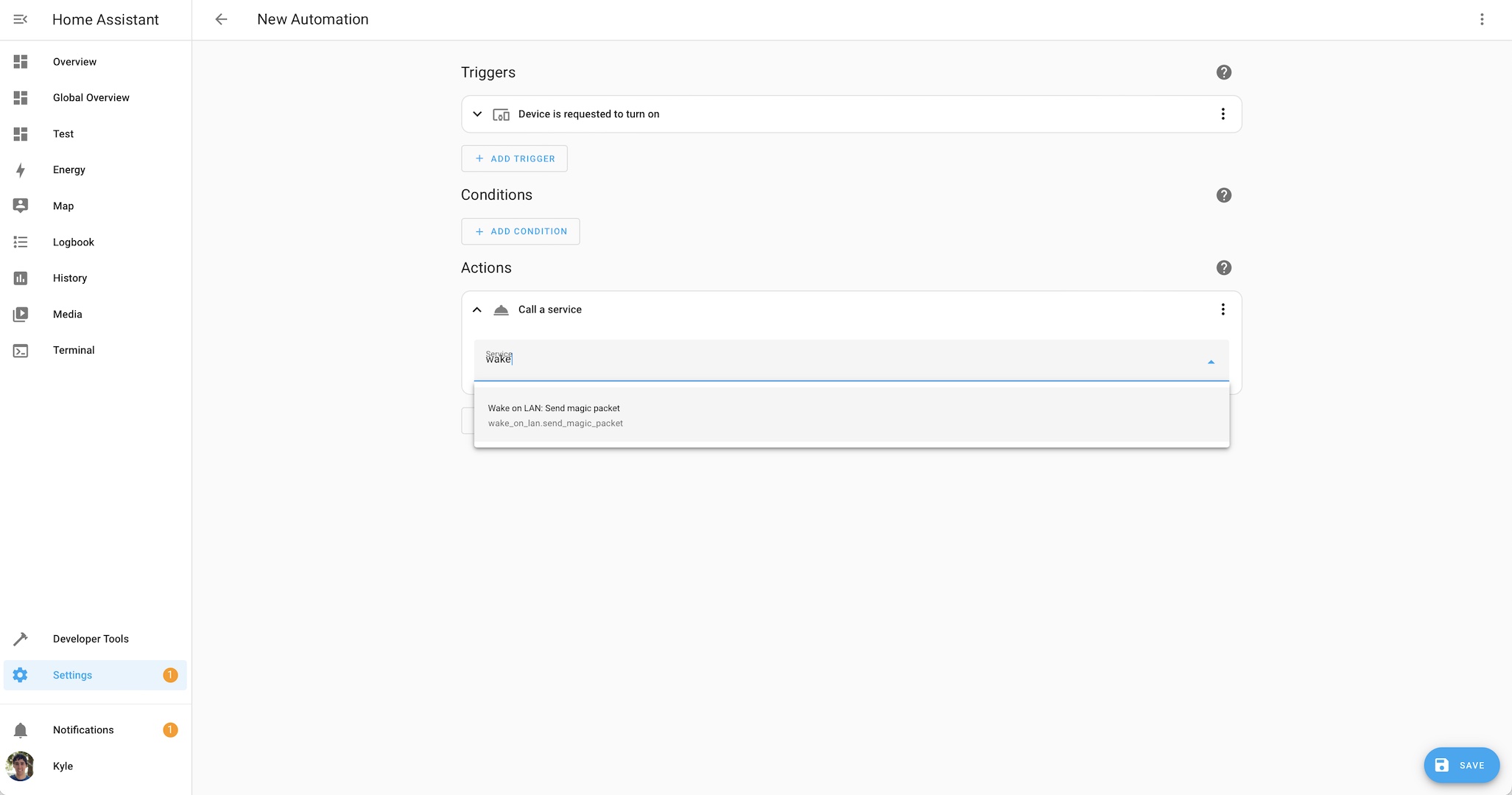Click Kyle's profile avatar
Viewport: 1512px width, 795px height.
21,766
